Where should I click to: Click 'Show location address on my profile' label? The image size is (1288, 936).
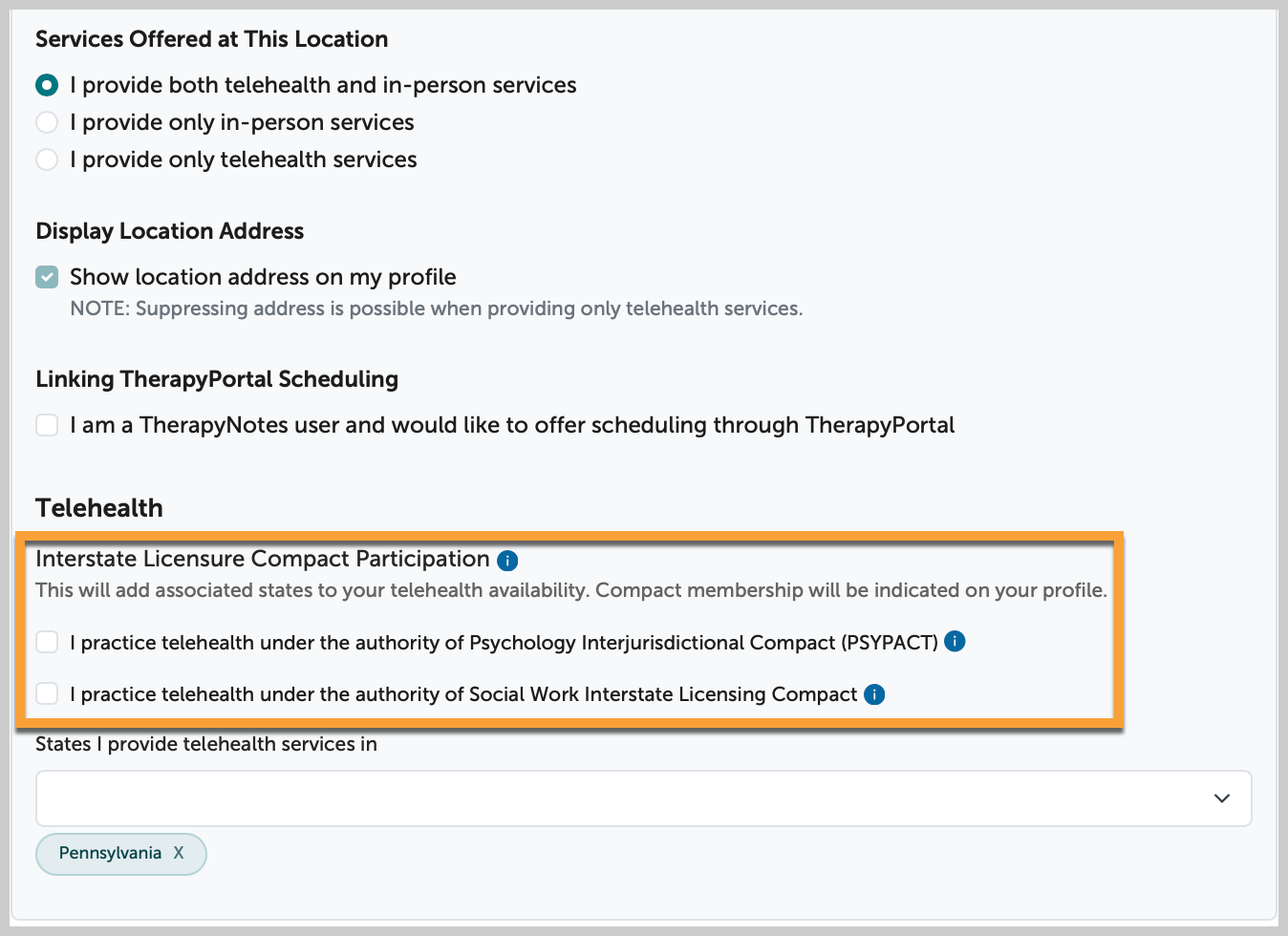pos(263,277)
